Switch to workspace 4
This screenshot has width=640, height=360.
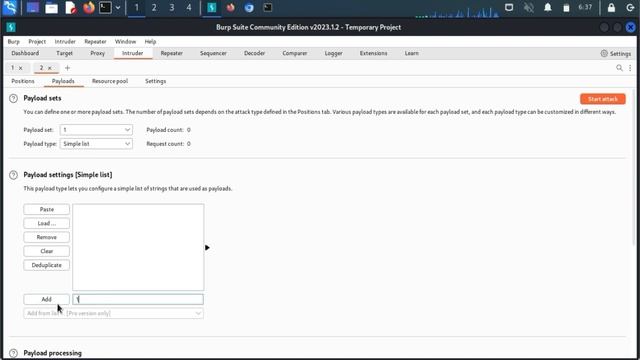tap(189, 7)
